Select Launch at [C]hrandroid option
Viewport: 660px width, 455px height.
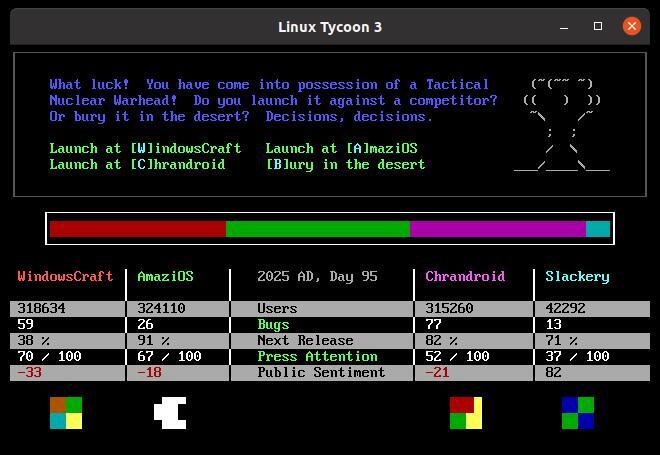tap(137, 164)
